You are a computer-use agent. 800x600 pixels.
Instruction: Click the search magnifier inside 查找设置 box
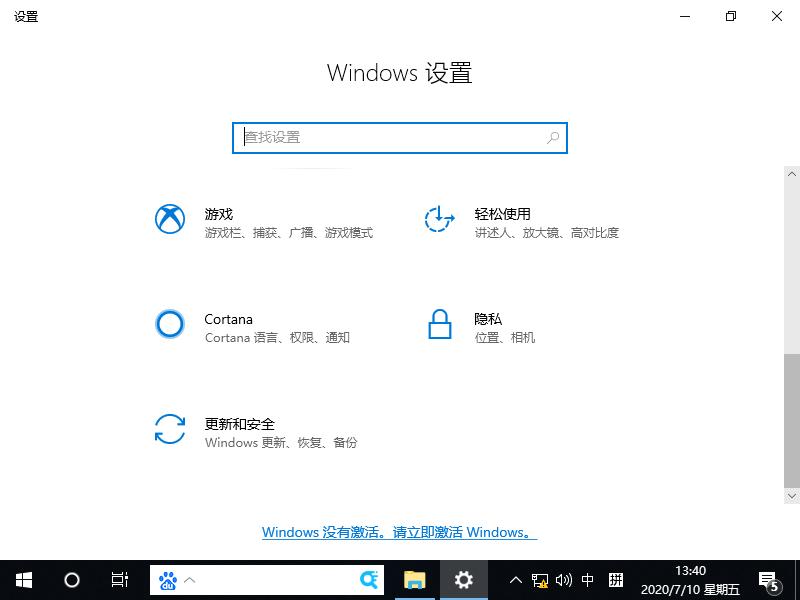(x=552, y=137)
